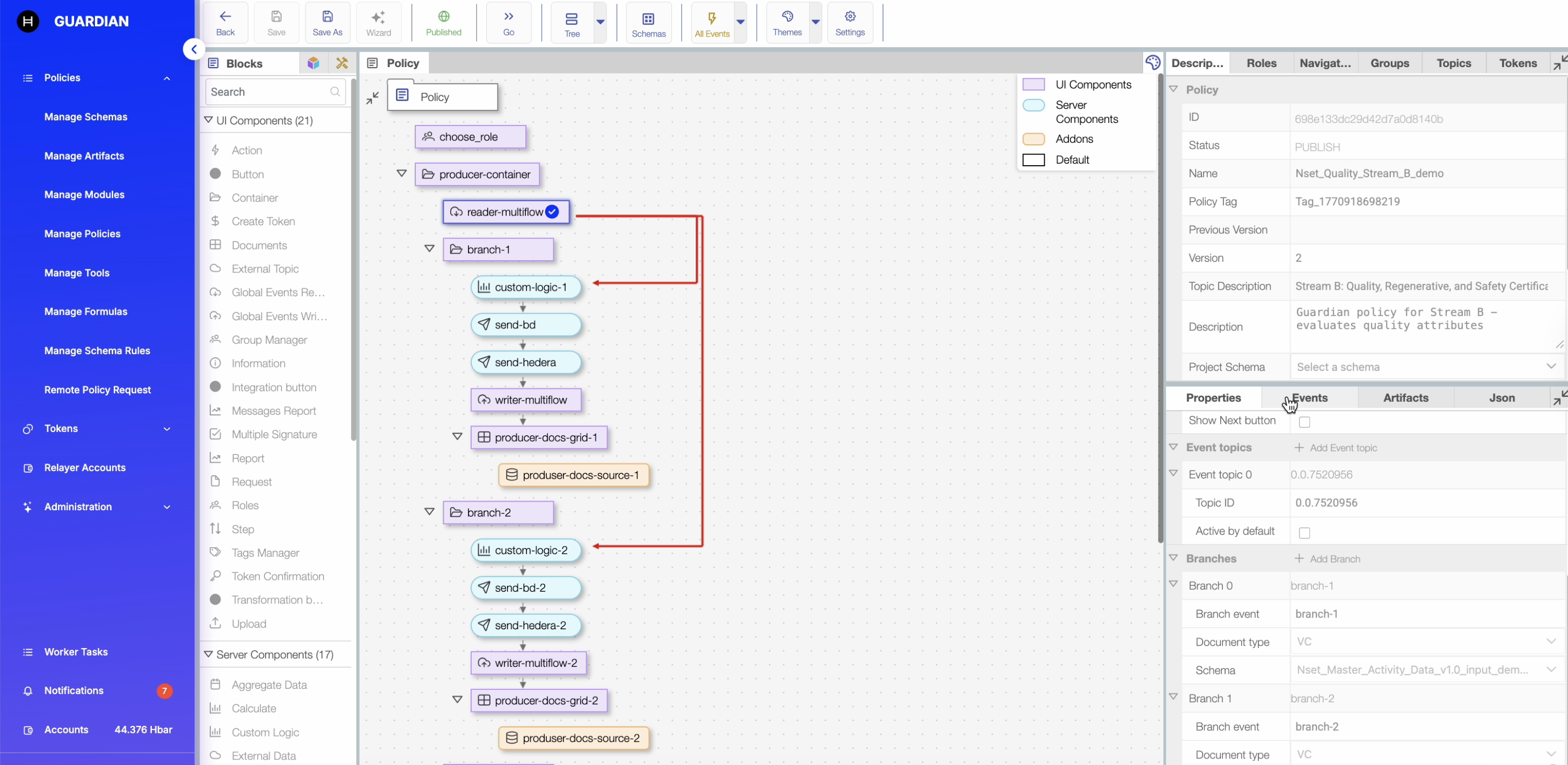Open the Wizard tool

tap(378, 23)
